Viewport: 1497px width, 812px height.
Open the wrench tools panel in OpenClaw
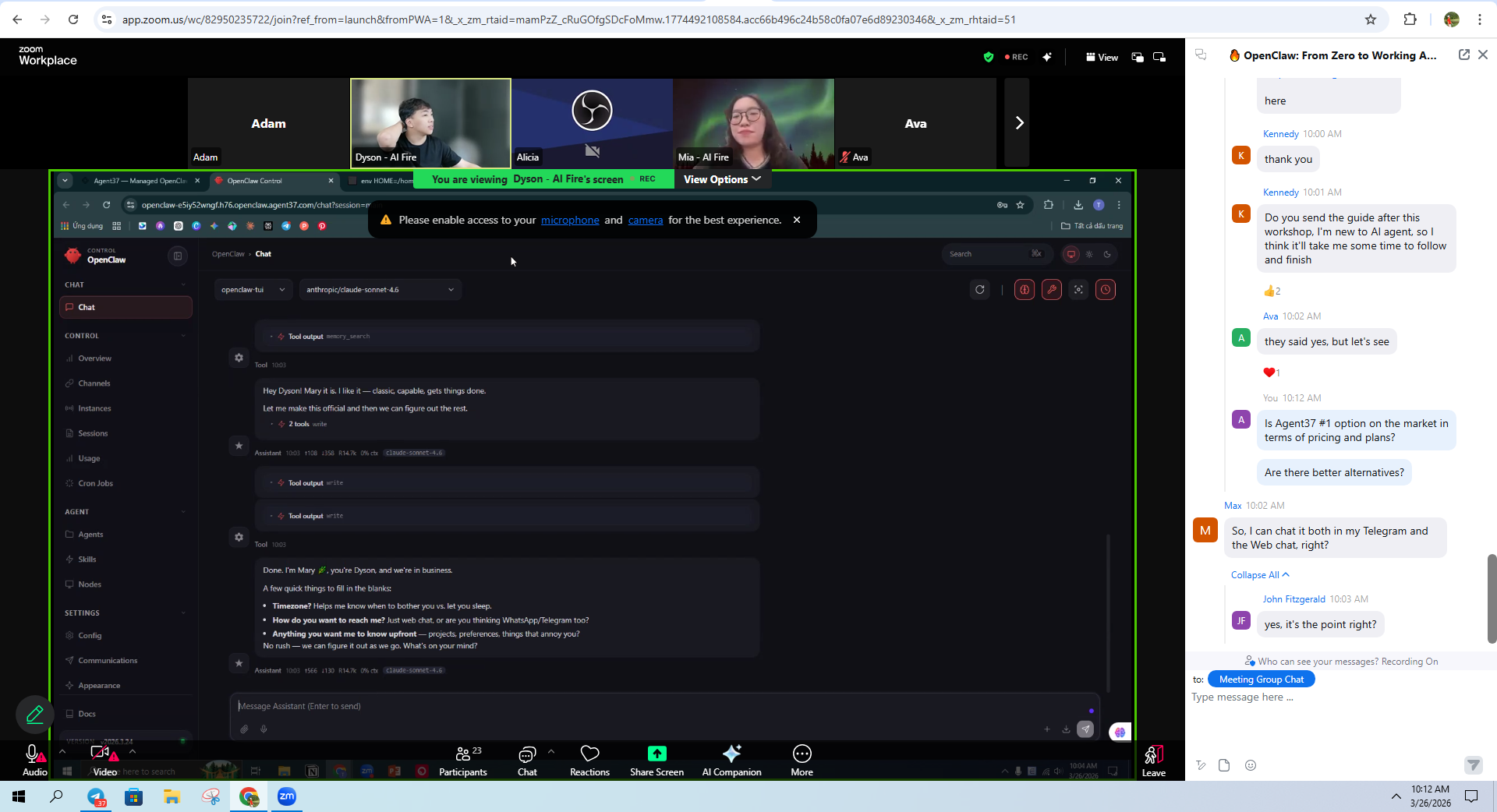click(1052, 289)
